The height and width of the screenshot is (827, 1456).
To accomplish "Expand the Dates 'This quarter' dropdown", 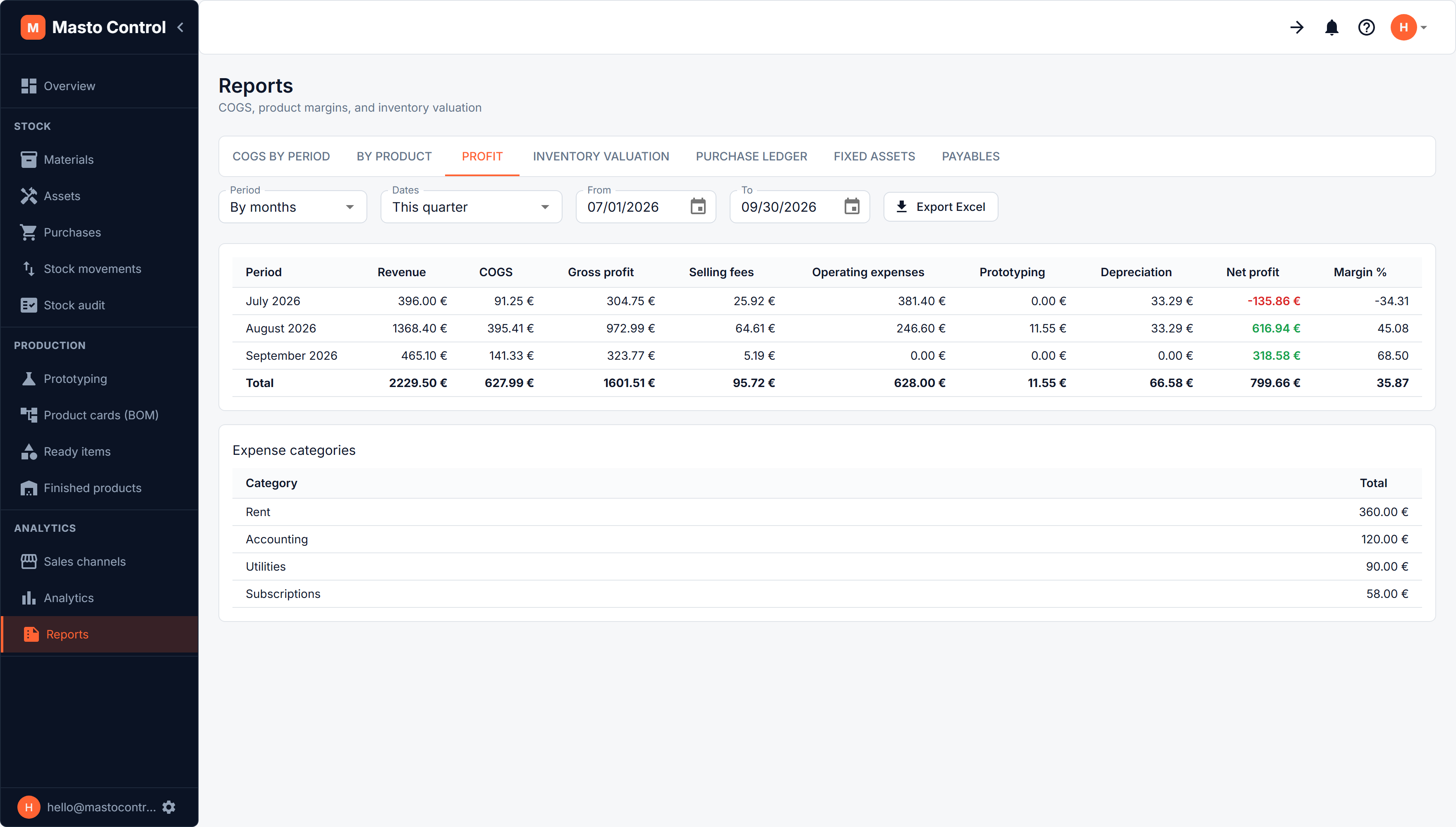I will point(472,207).
